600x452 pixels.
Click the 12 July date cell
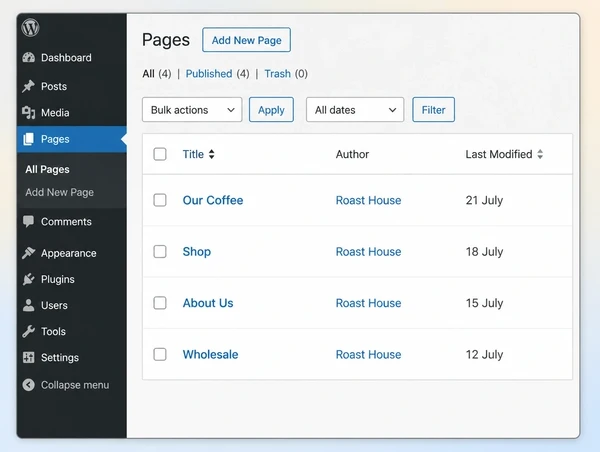pyautogui.click(x=484, y=354)
